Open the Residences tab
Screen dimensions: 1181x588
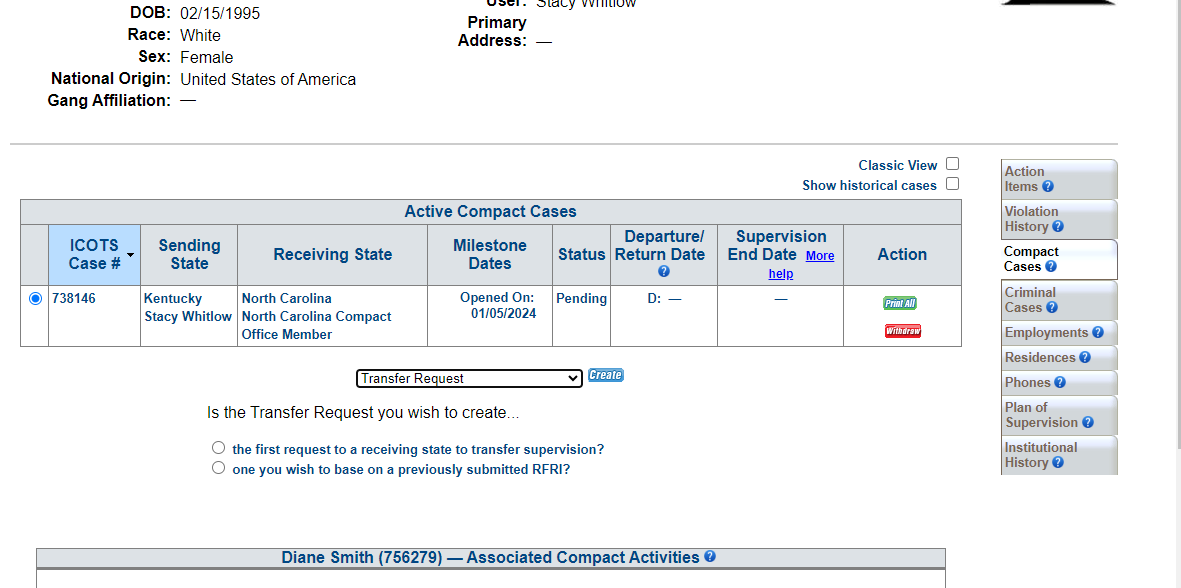coord(1058,358)
